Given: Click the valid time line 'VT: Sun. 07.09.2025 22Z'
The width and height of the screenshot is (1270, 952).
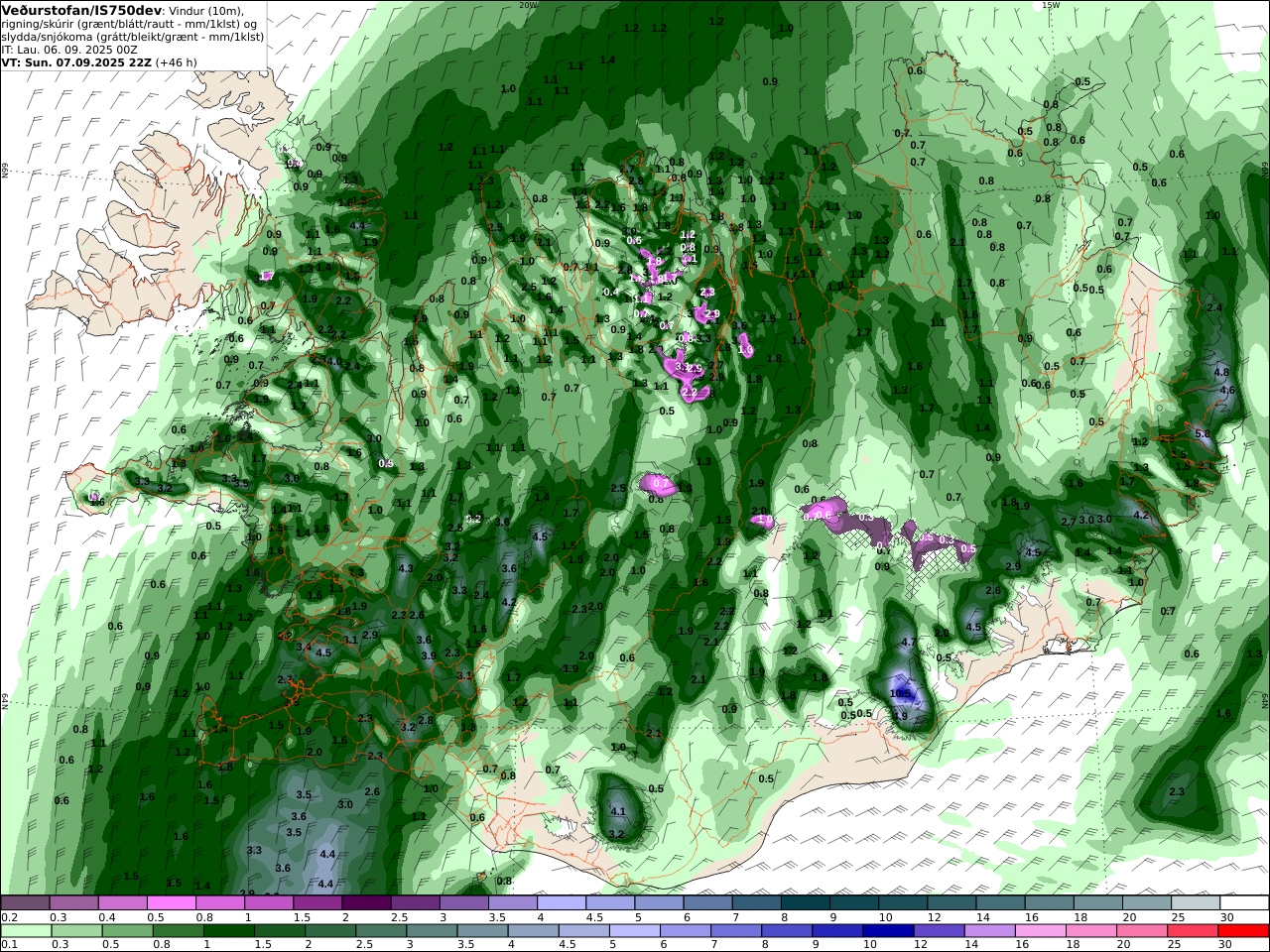Looking at the screenshot, I should tap(76, 61).
